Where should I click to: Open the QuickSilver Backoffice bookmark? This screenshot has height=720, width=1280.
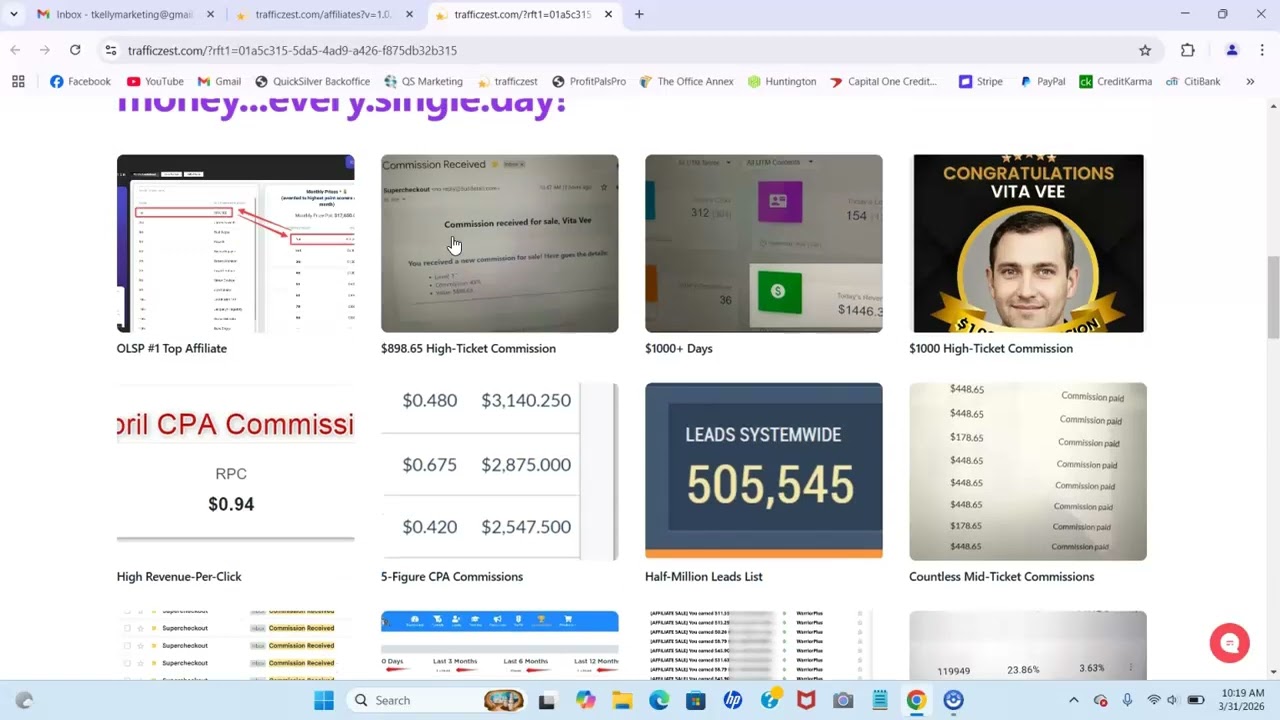[312, 81]
